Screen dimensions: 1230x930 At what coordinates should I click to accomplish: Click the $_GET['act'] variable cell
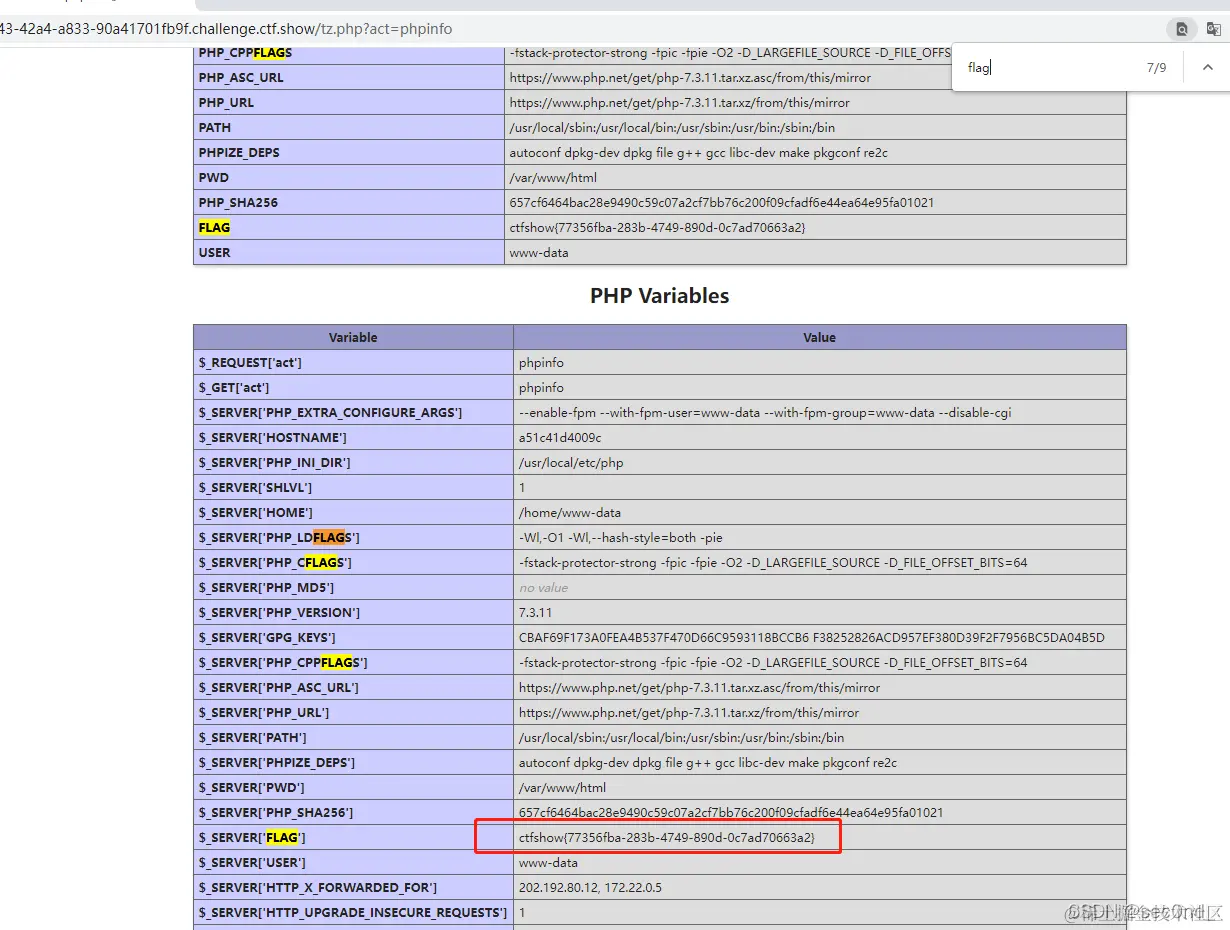pyautogui.click(x=353, y=387)
